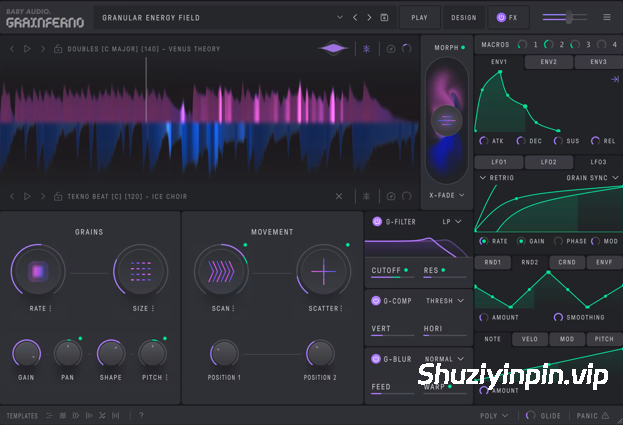Click the Position 1 knob
The image size is (623, 425).
224,354
